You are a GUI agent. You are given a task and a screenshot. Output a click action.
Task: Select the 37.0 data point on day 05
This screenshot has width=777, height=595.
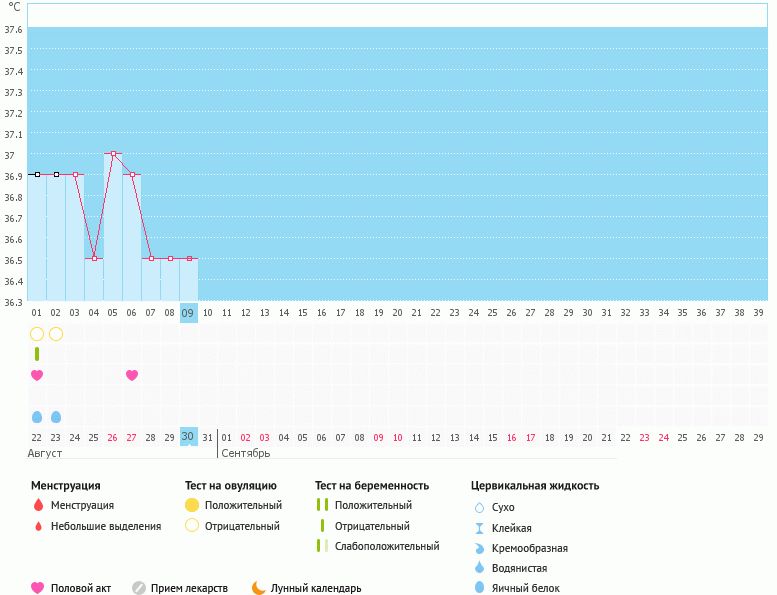(x=113, y=154)
